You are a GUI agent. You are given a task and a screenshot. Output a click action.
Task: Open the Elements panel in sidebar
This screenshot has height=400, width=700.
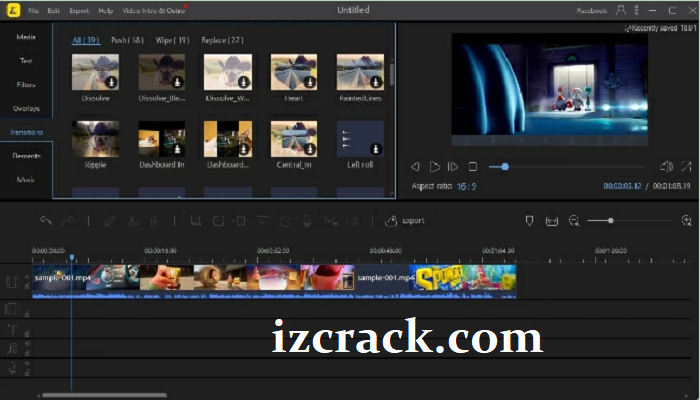pos(26,156)
